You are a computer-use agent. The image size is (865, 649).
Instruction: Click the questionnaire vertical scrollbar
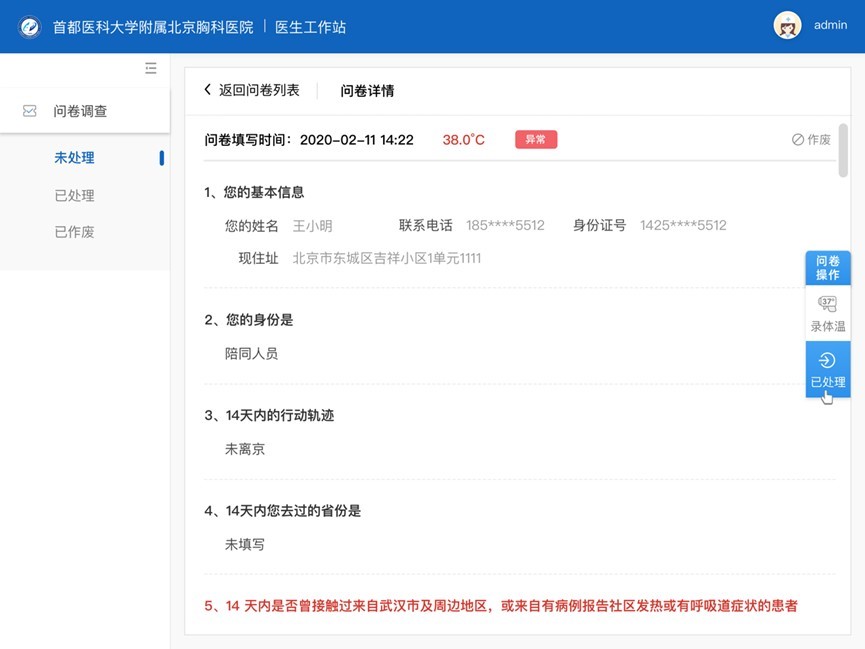pos(843,150)
